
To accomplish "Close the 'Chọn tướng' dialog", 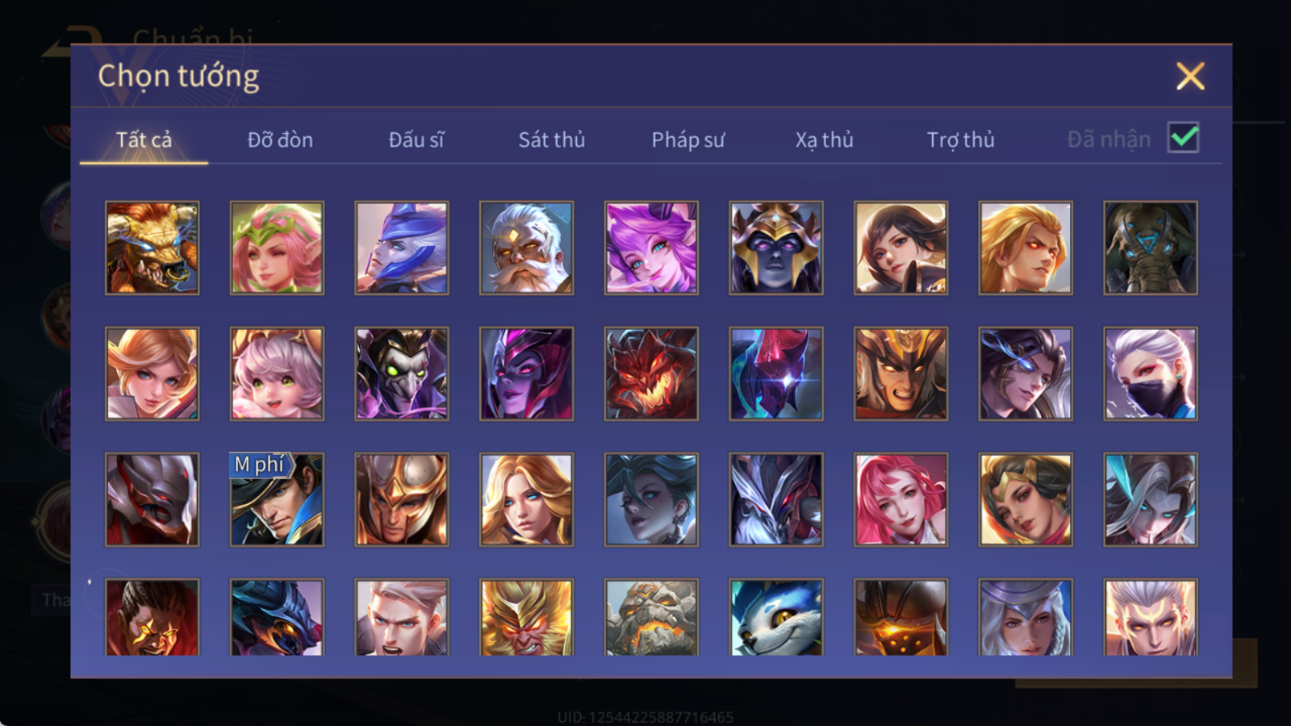I will (x=1190, y=76).
